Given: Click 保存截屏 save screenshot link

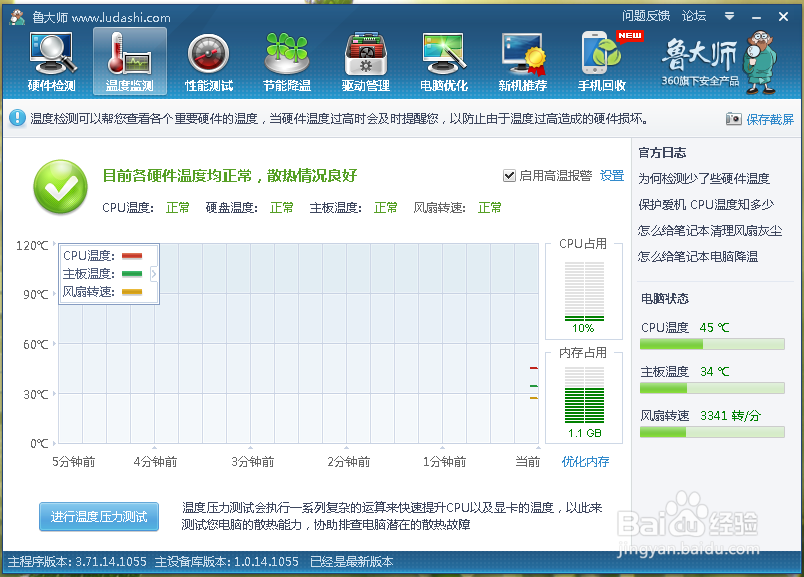Looking at the screenshot, I should tap(770, 120).
